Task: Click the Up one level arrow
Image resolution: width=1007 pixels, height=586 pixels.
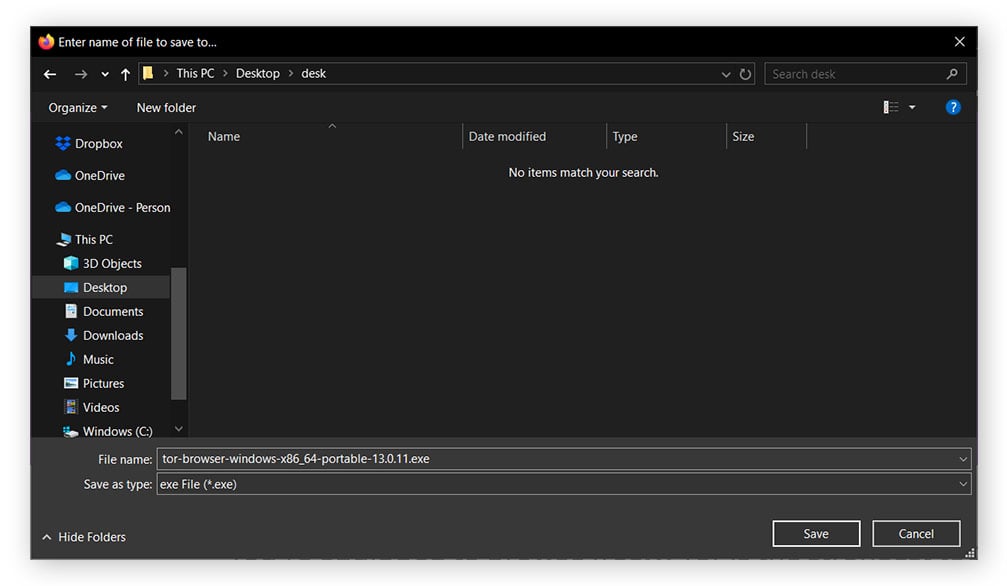Action: click(125, 74)
